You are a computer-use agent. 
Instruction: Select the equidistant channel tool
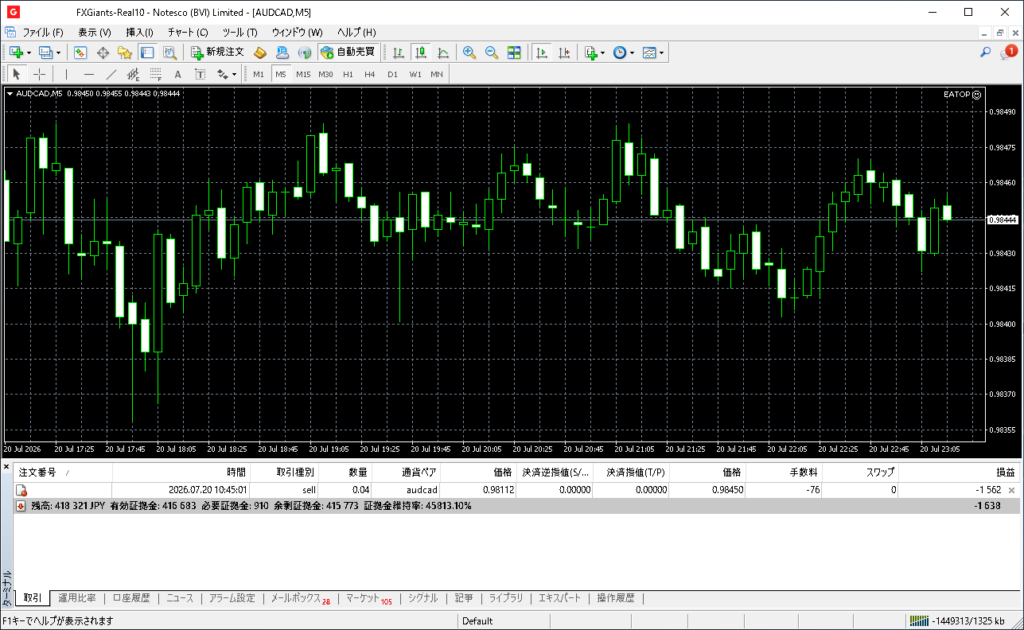coord(133,74)
